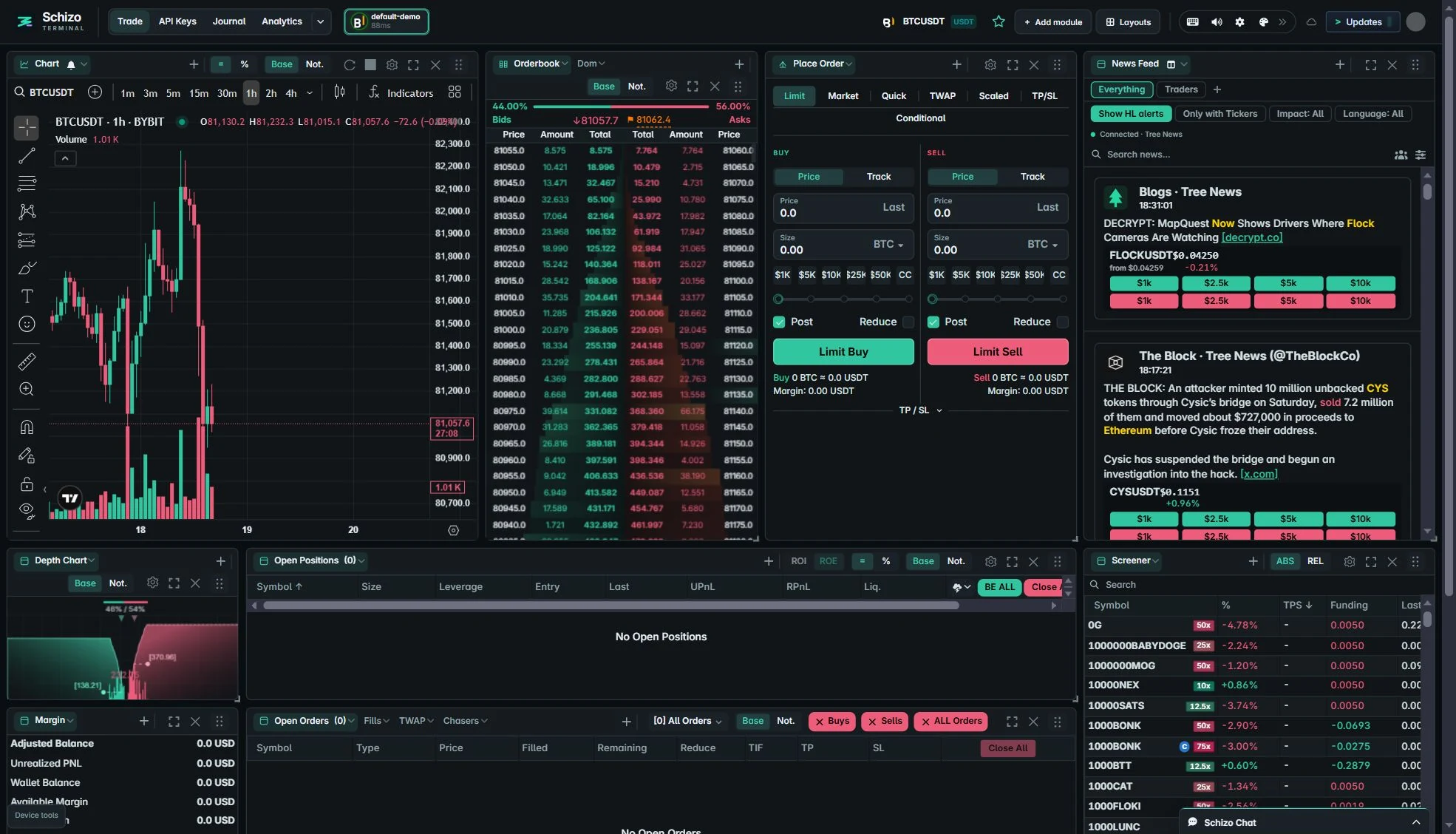1456x834 pixels.
Task: Cancel ALL Orders button in Open Orders
Action: [950, 722]
